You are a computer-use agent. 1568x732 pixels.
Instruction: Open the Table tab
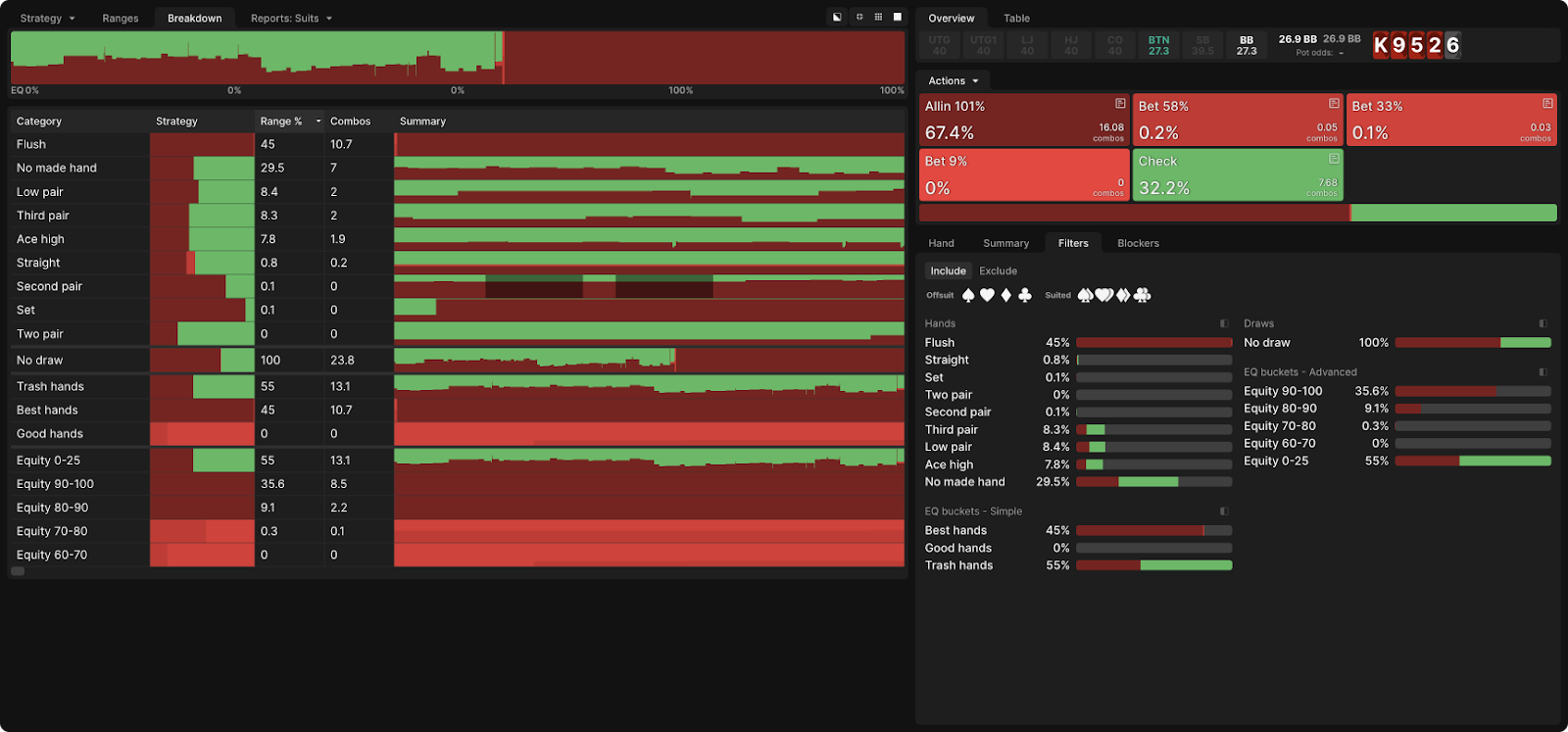click(x=1016, y=19)
